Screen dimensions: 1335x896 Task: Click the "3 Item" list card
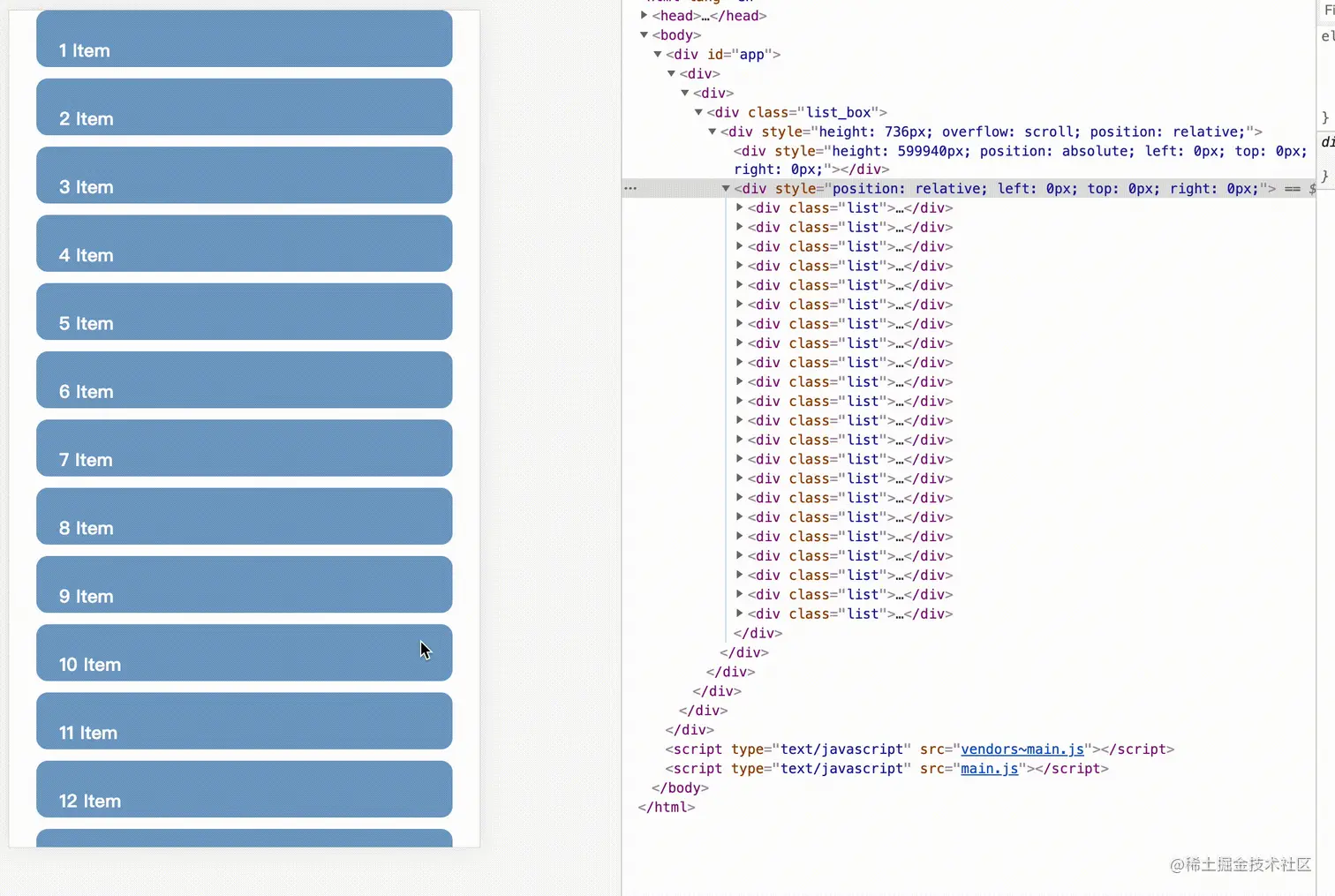pyautogui.click(x=245, y=175)
